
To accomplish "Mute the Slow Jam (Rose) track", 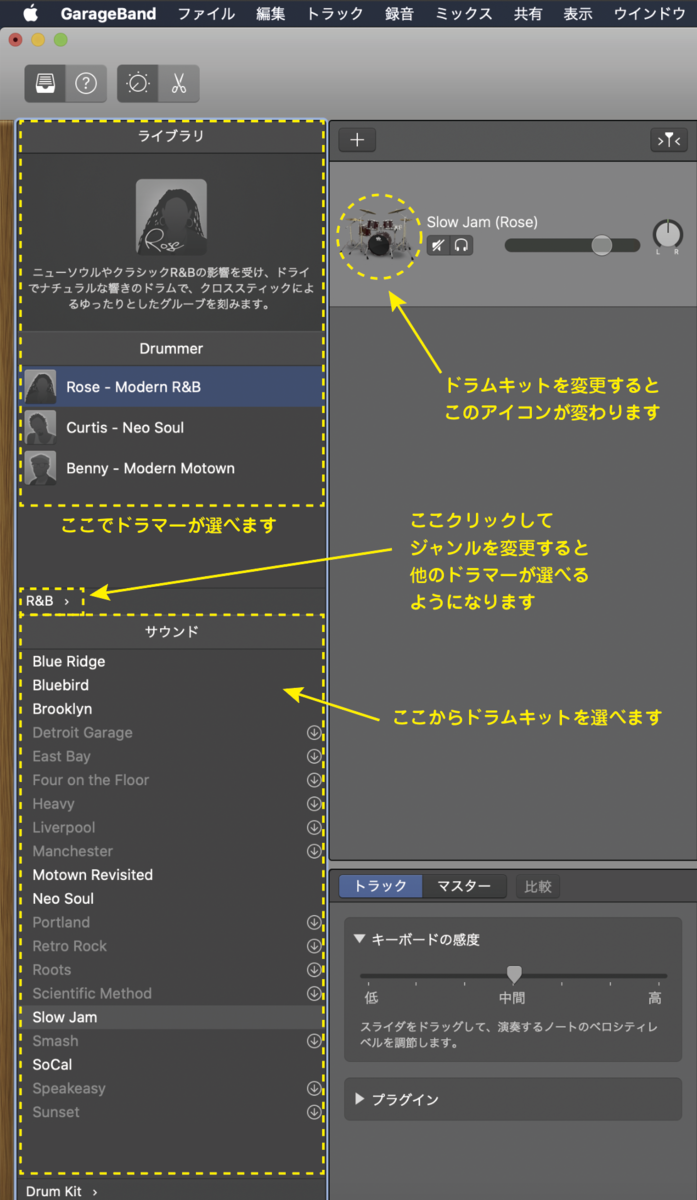I will pos(438,245).
